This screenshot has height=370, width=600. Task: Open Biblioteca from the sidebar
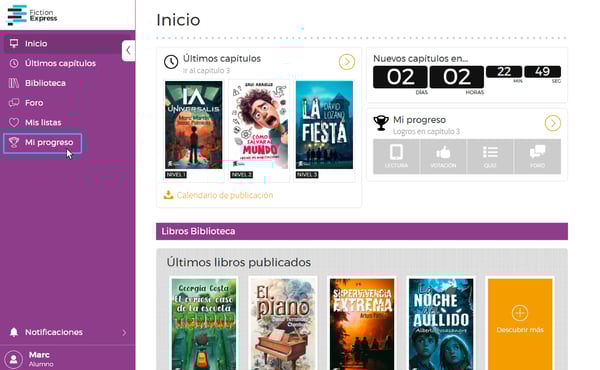click(45, 83)
